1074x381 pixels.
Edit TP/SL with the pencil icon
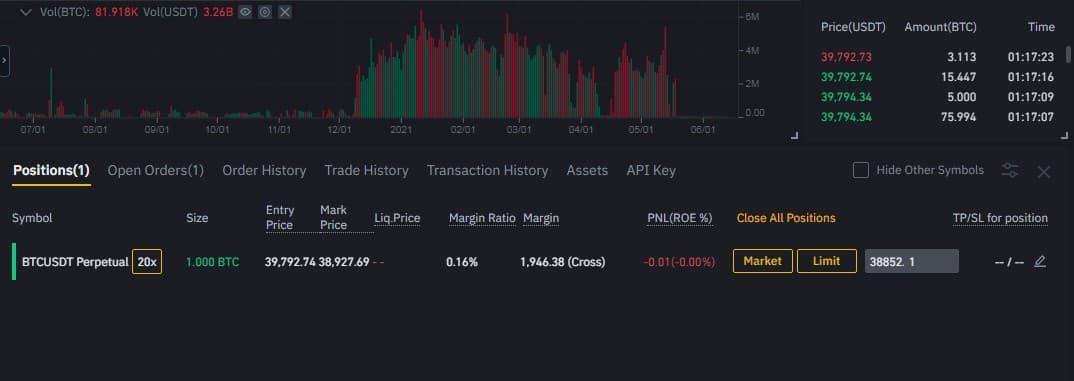coord(1040,261)
